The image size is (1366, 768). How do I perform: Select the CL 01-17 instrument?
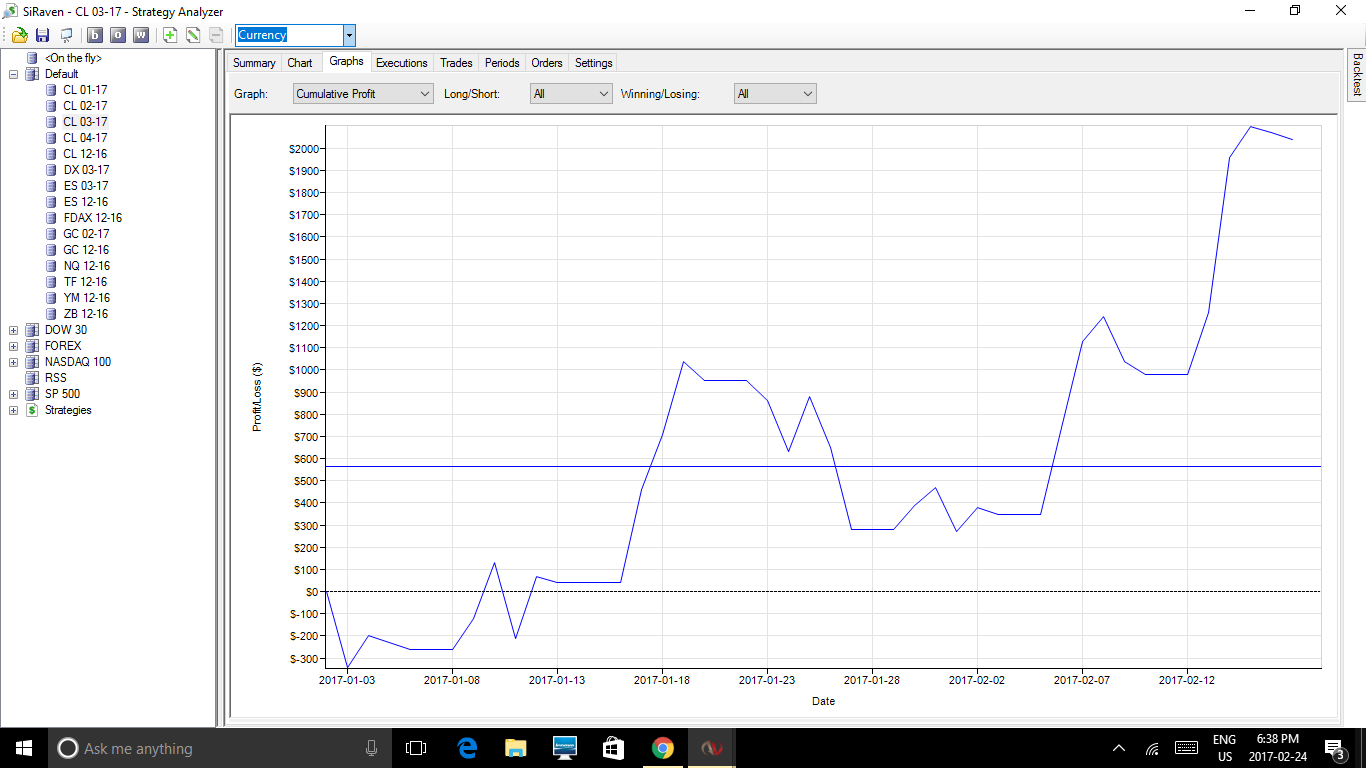click(85, 90)
